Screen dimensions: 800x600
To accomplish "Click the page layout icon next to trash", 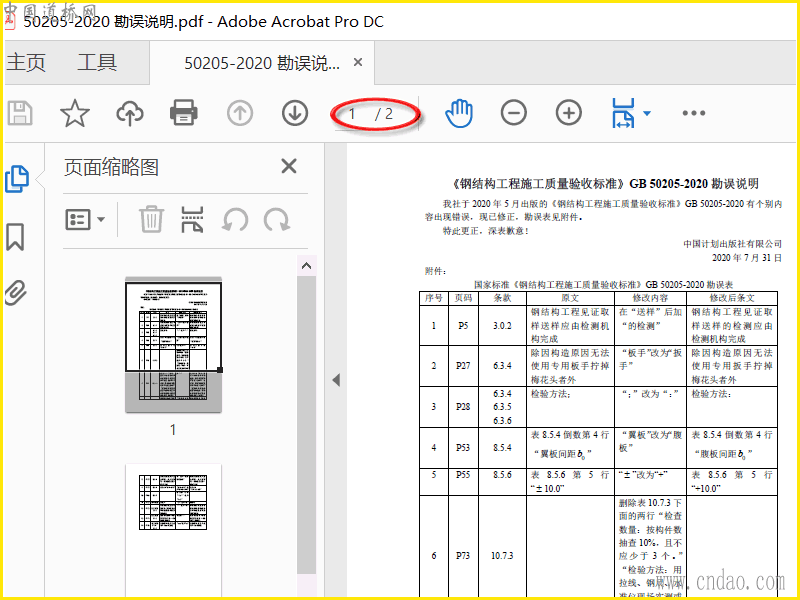I will point(192,219).
